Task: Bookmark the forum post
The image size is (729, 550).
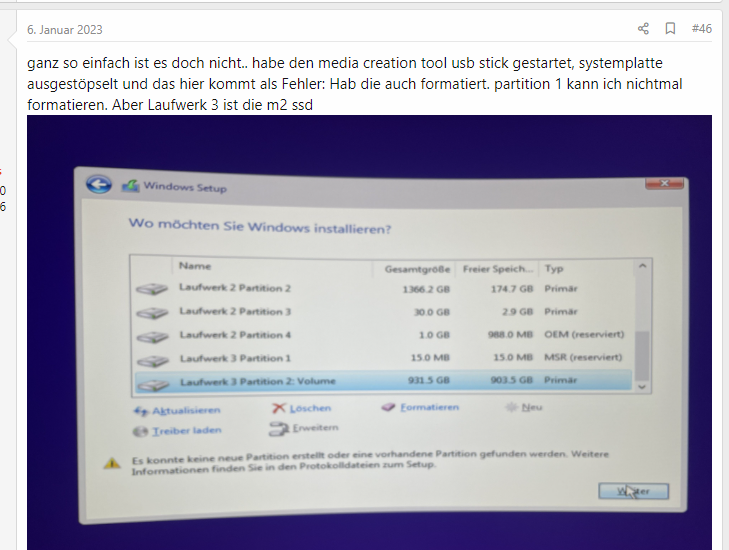Action: coord(670,29)
